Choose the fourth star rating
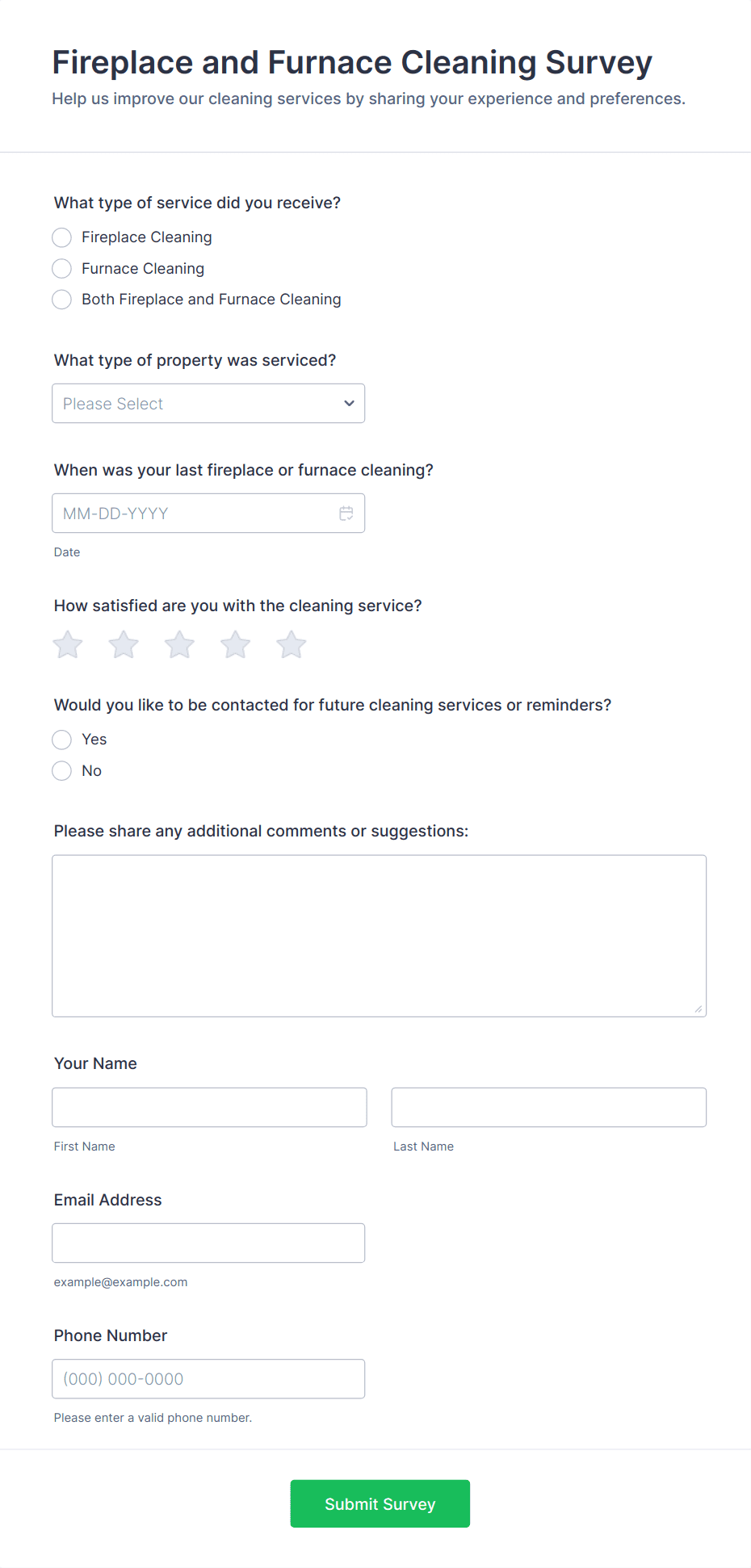The image size is (751, 1568). click(235, 644)
